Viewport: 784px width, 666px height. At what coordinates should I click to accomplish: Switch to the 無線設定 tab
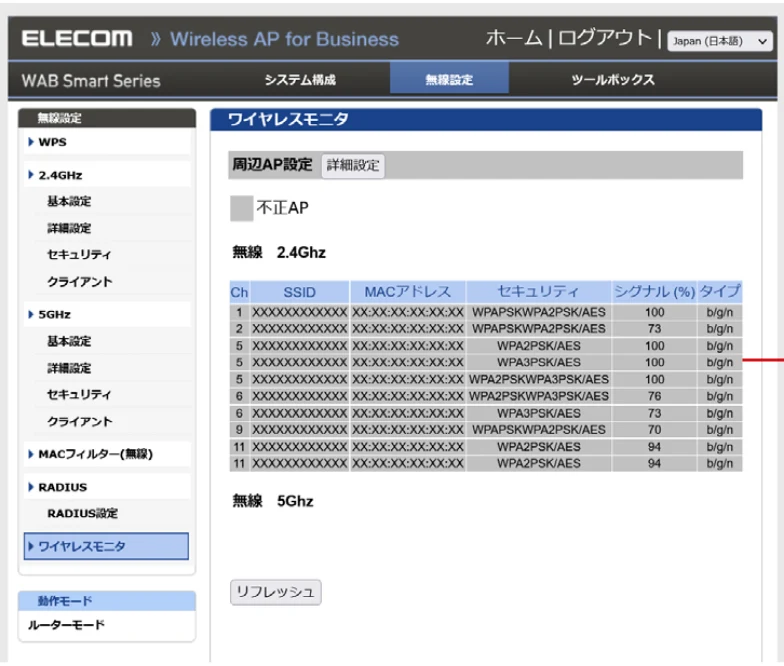449,78
